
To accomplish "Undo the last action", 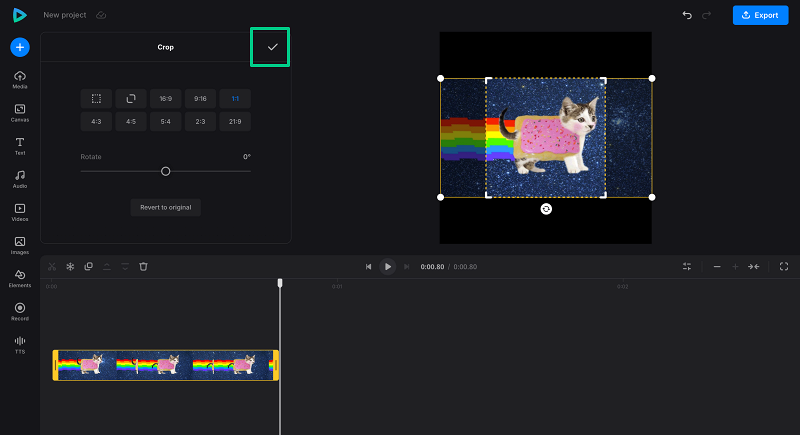I will 687,15.
